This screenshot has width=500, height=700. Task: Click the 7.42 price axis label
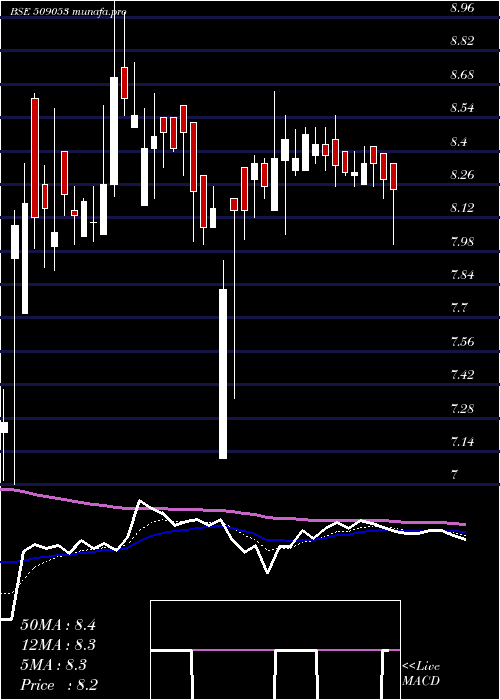462,375
